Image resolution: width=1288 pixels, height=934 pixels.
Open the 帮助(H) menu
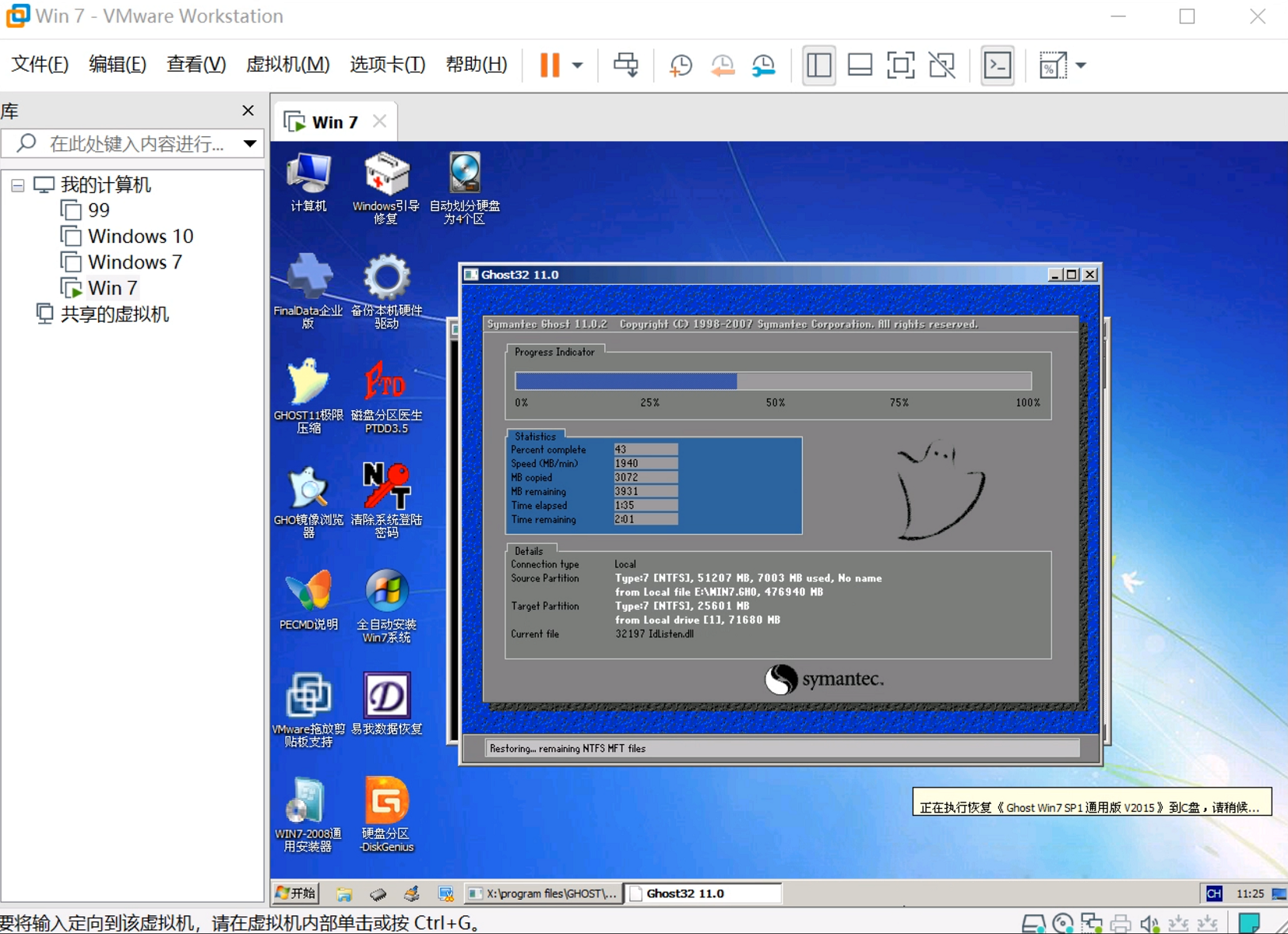pos(476,65)
